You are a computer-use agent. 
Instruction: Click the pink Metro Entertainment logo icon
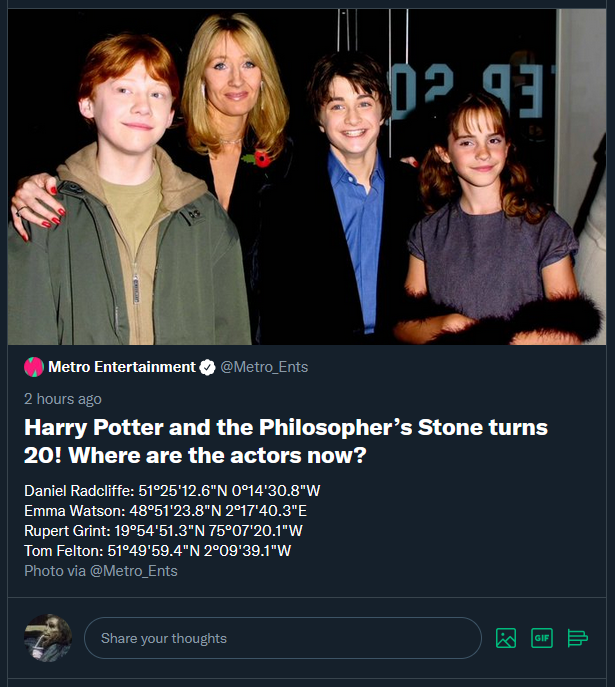[34, 367]
